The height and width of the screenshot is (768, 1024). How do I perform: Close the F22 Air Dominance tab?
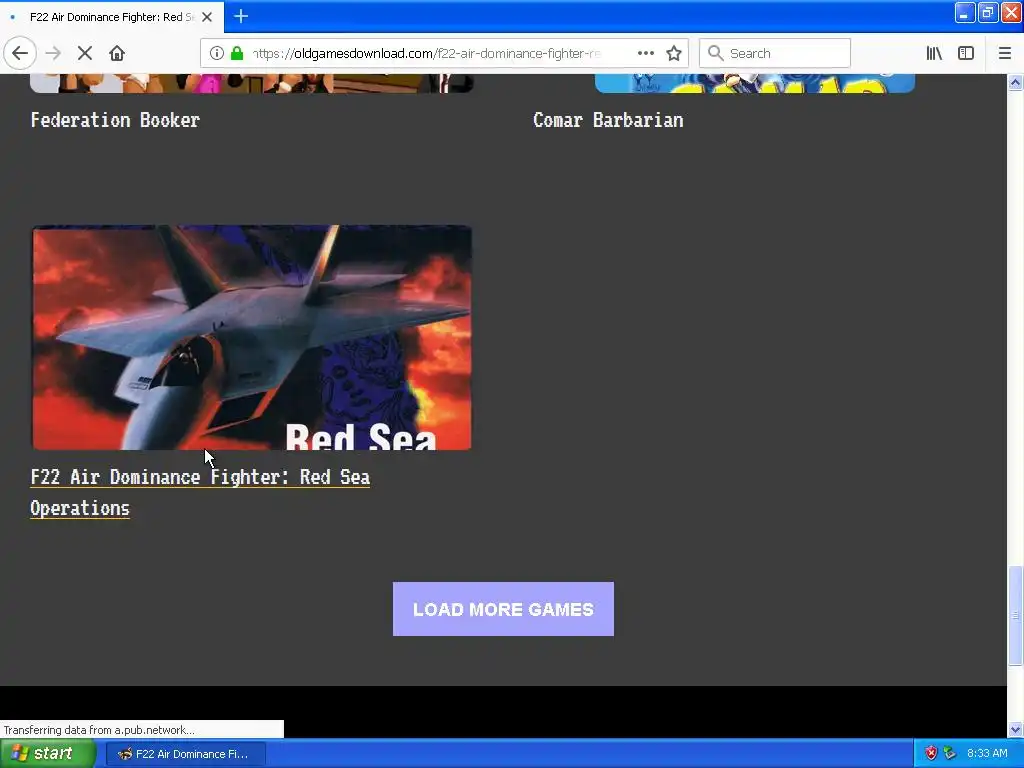point(207,17)
